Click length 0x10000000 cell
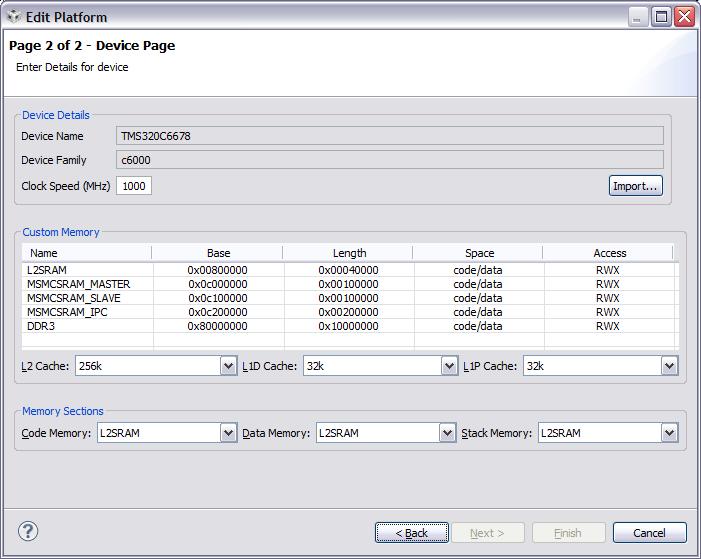The image size is (701, 559). pyautogui.click(x=348, y=326)
